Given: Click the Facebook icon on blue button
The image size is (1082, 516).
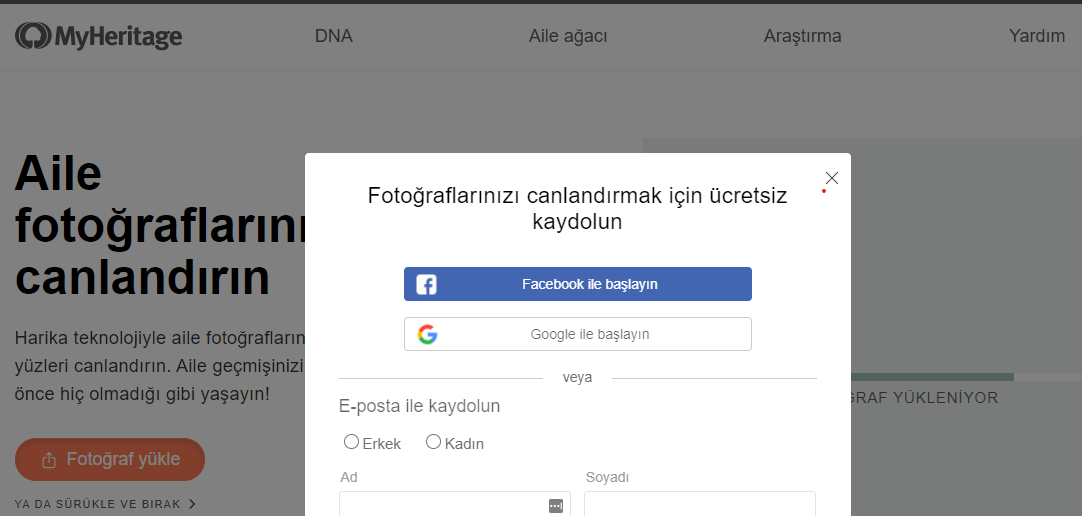Looking at the screenshot, I should click(x=426, y=284).
